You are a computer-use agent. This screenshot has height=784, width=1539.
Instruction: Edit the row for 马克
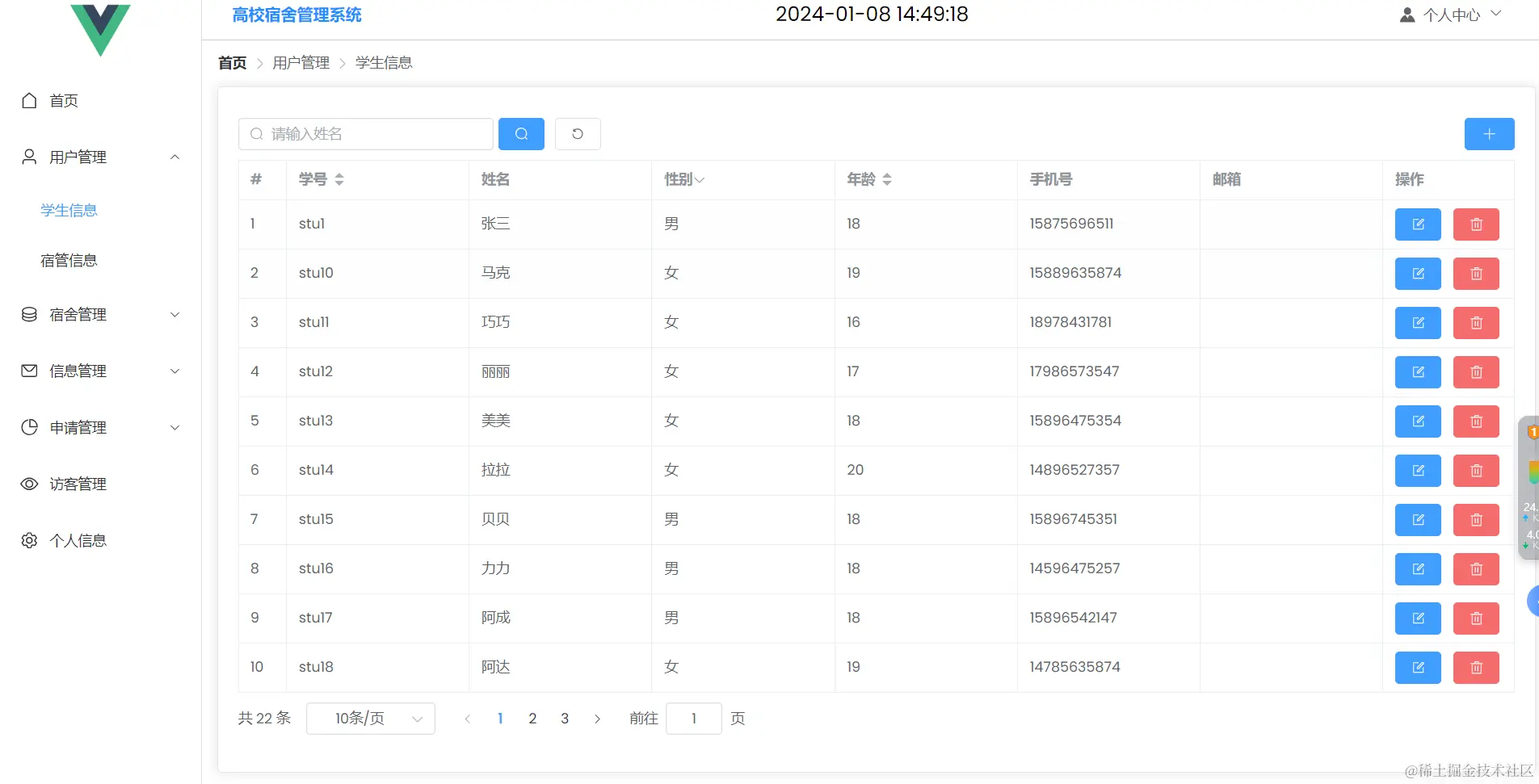pos(1418,274)
